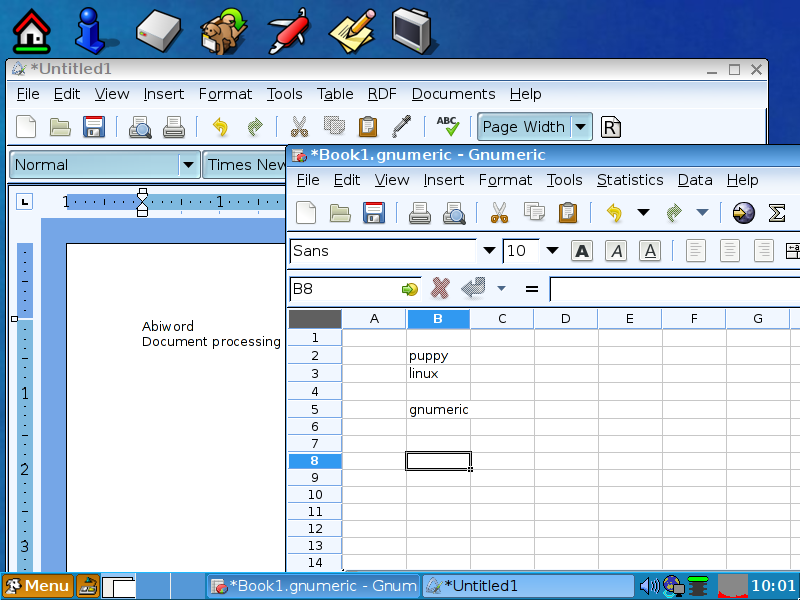Toggle Underline formatting in Gnumeric
800x600 pixels.
pos(650,251)
